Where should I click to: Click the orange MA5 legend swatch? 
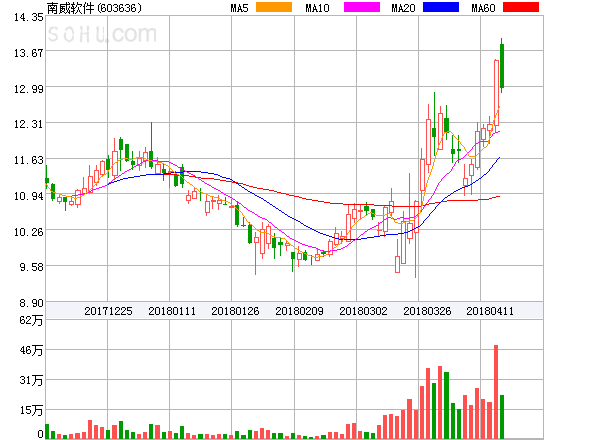click(274, 7)
